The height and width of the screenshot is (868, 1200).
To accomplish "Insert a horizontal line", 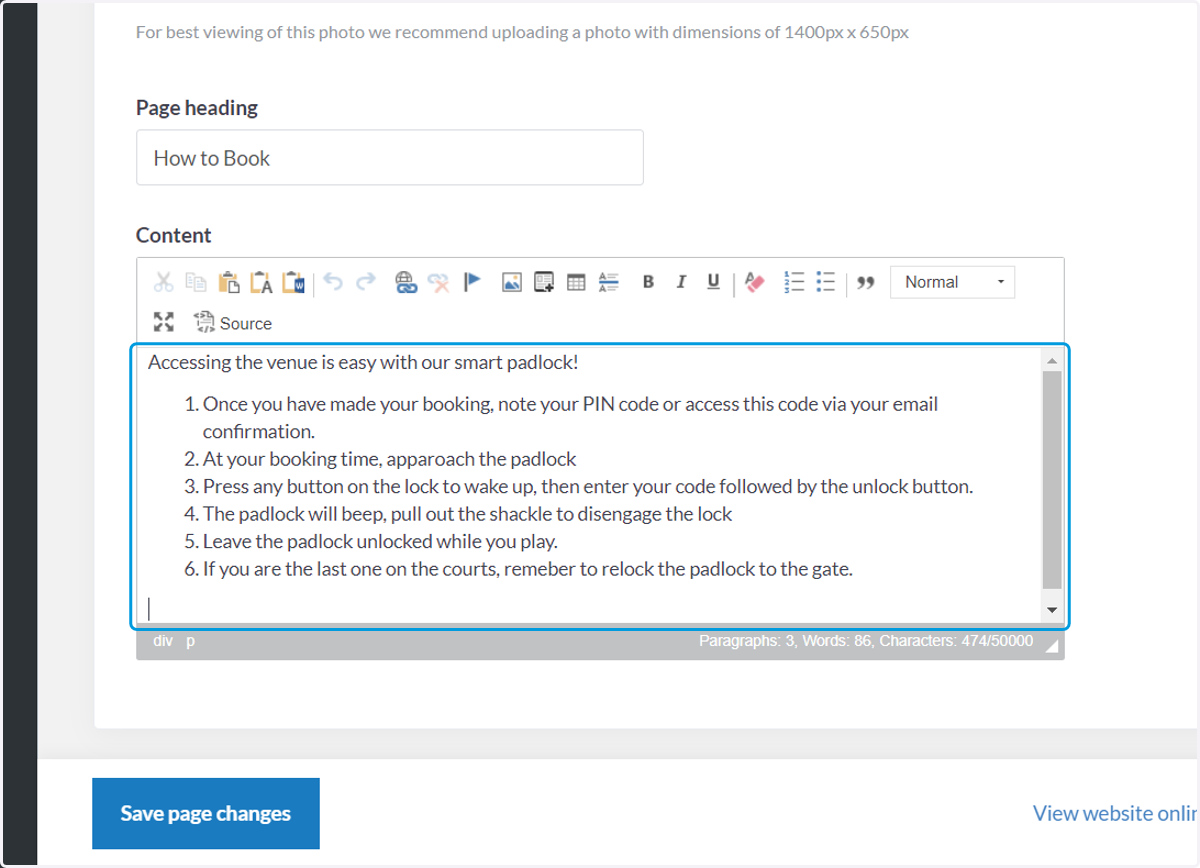I will [x=608, y=282].
